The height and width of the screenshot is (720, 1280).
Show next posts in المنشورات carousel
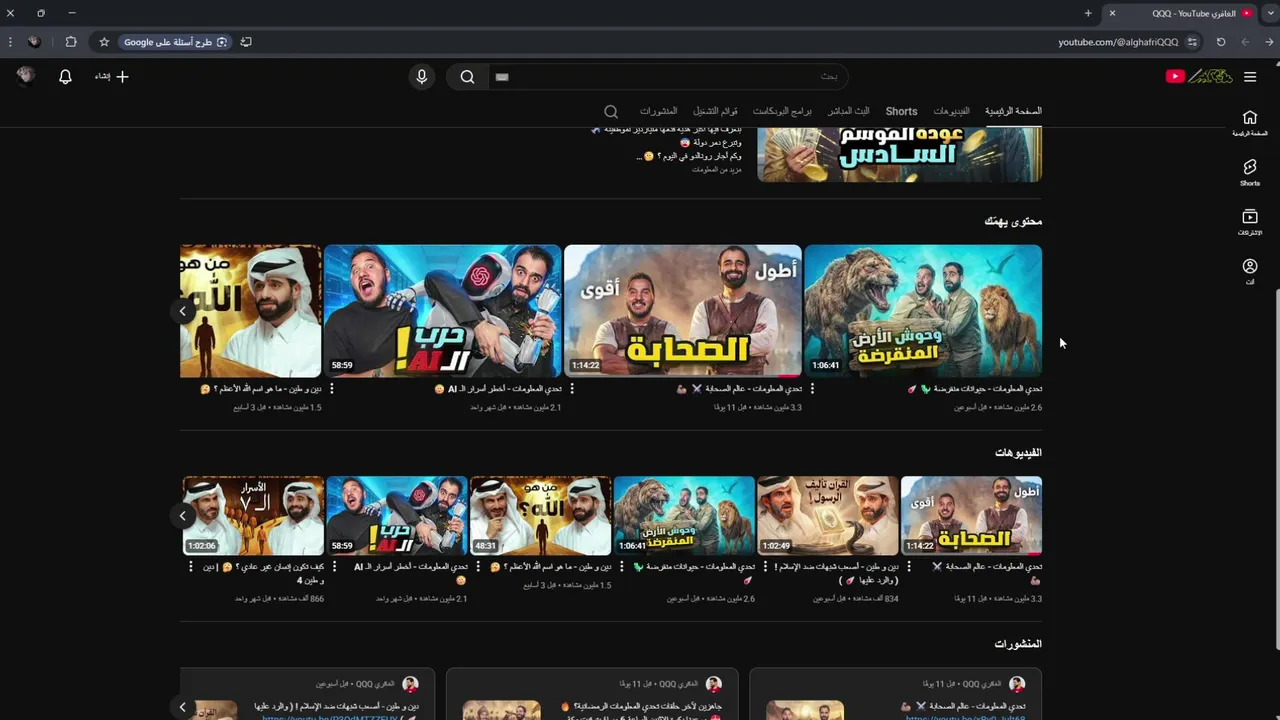[182, 707]
